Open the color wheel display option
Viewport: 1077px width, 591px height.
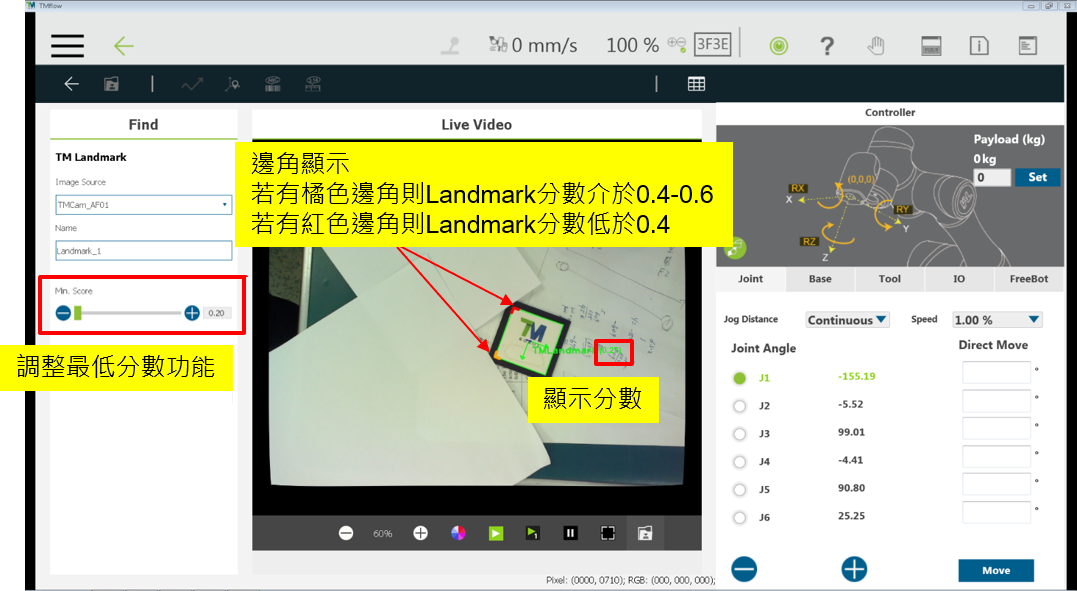(x=458, y=533)
